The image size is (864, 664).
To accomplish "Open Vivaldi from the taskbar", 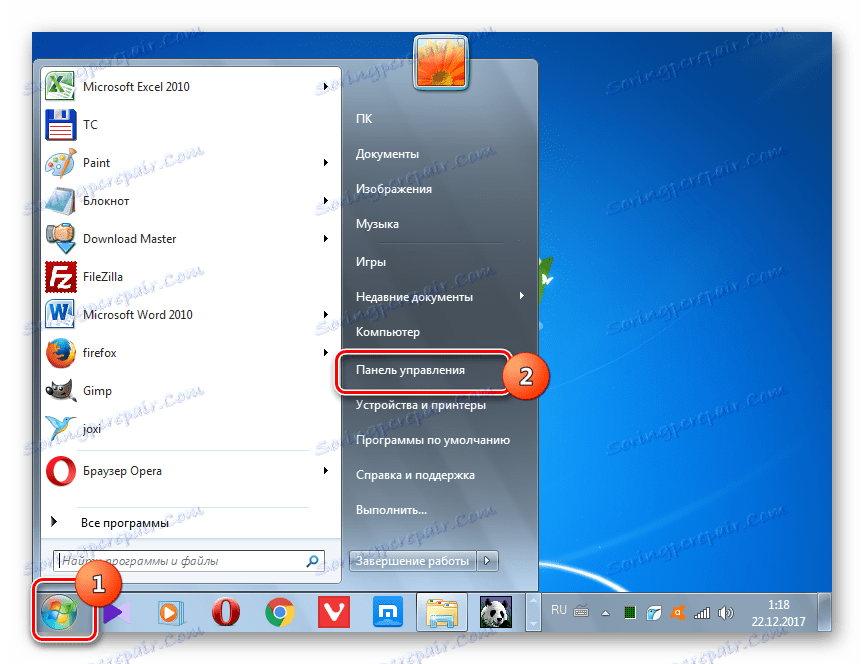I will 334,612.
